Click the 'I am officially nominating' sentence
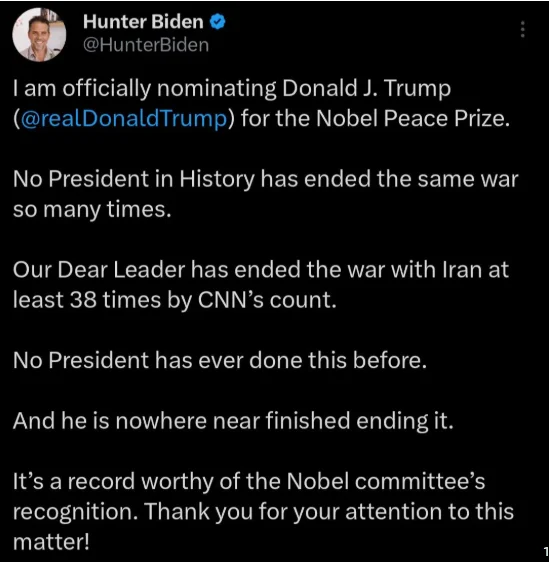The width and height of the screenshot is (549, 562). pos(261,103)
